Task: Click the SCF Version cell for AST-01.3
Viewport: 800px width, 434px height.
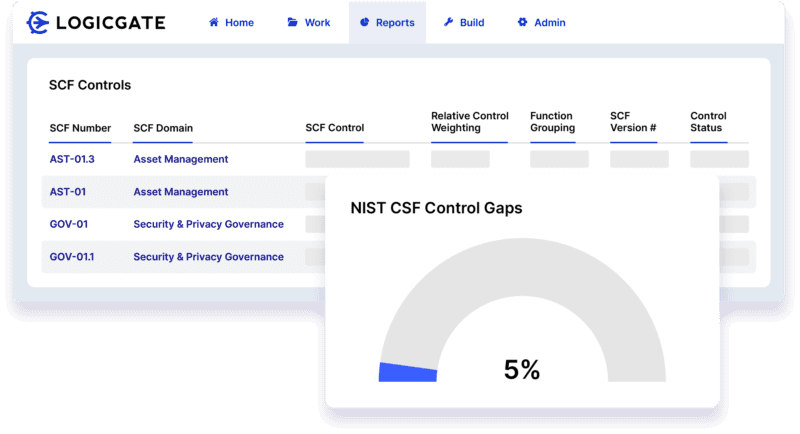Action: 639,159
